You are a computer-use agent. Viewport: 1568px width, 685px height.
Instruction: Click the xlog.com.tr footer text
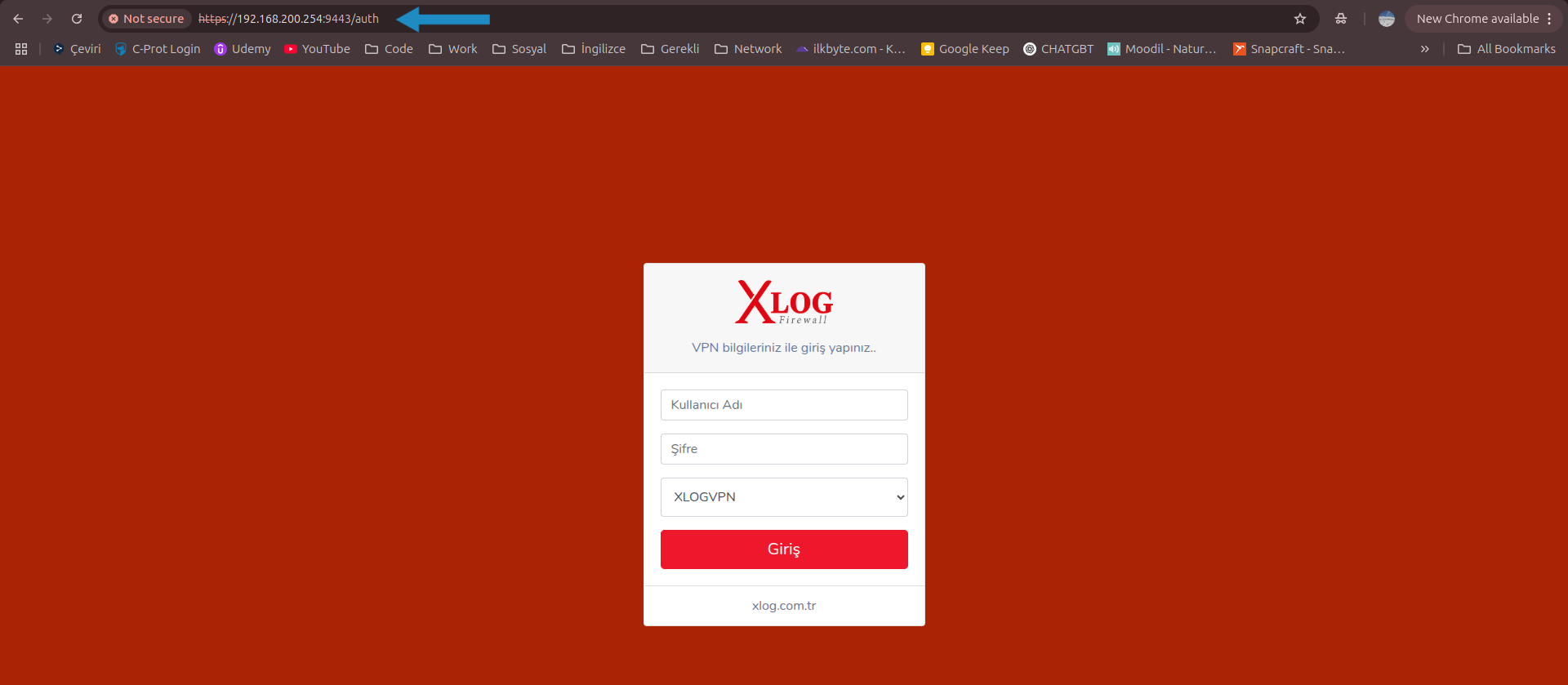click(x=784, y=606)
